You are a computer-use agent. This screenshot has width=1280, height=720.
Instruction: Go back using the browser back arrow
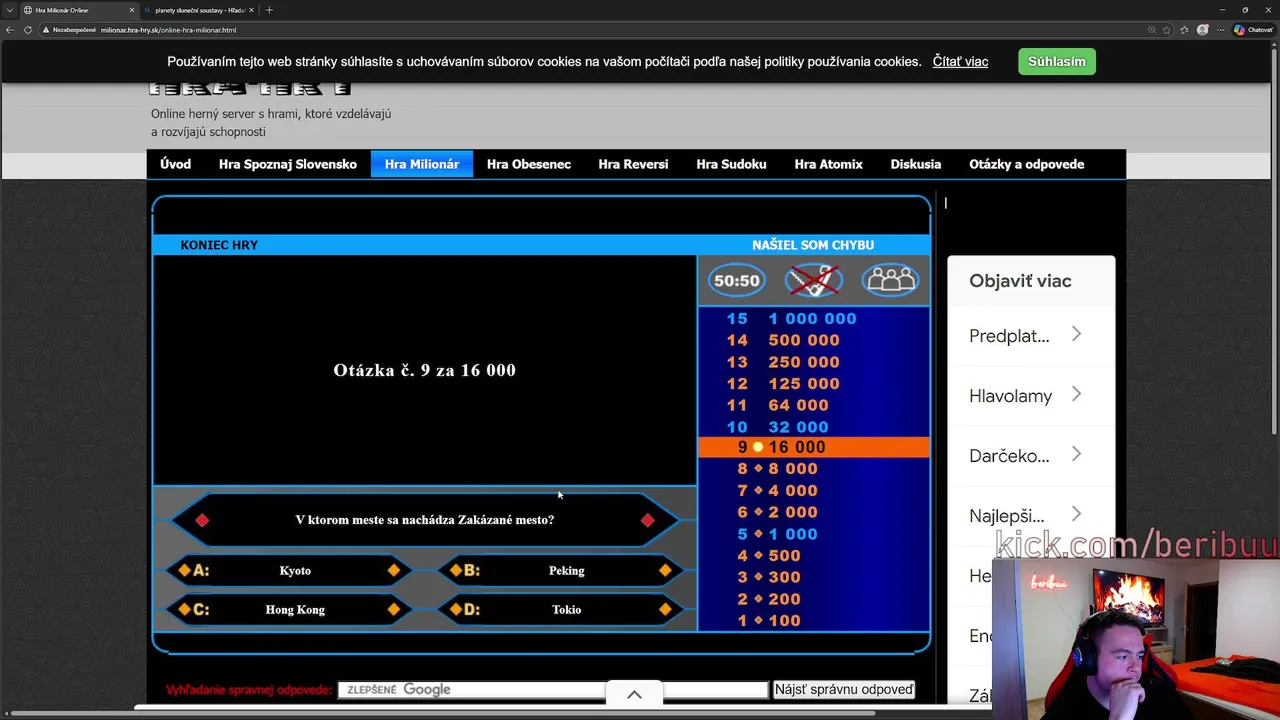pyautogui.click(x=10, y=30)
